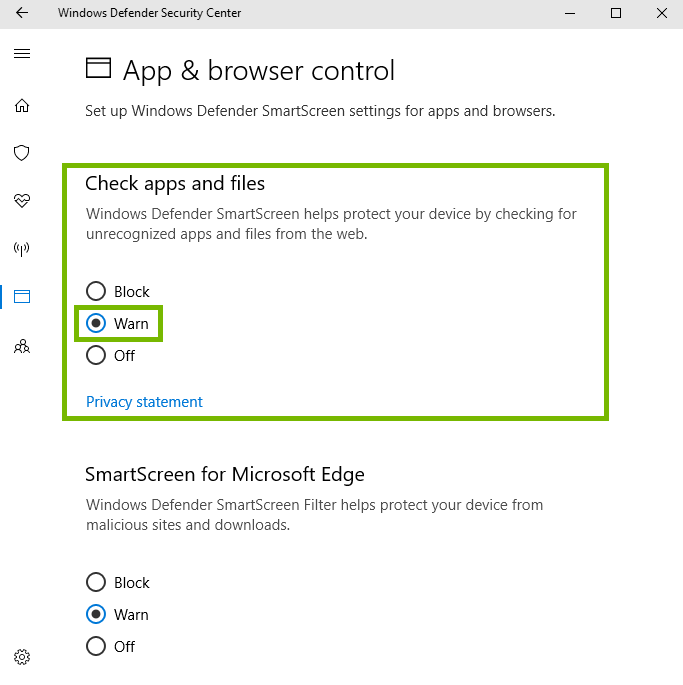The width and height of the screenshot is (683, 685).
Task: Click the App & browser control heading
Action: (259, 70)
